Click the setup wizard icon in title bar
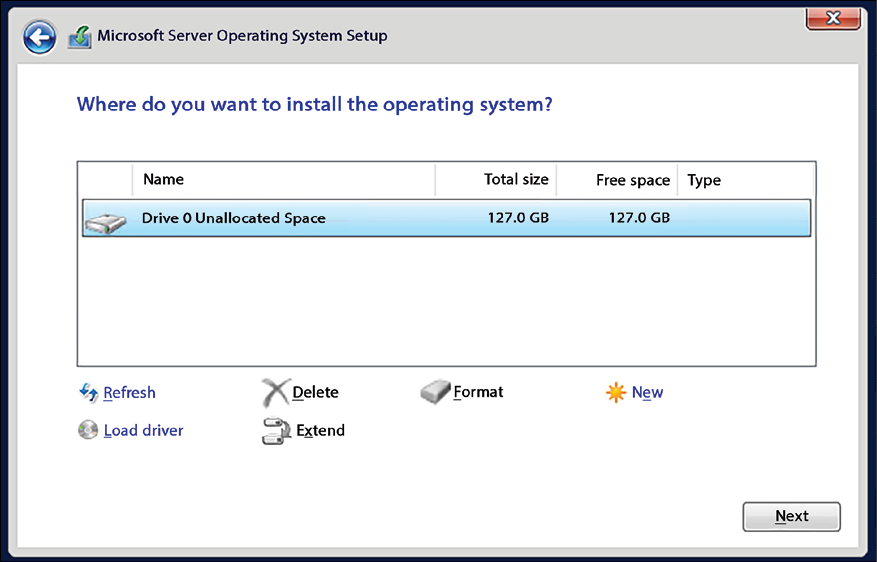 80,37
